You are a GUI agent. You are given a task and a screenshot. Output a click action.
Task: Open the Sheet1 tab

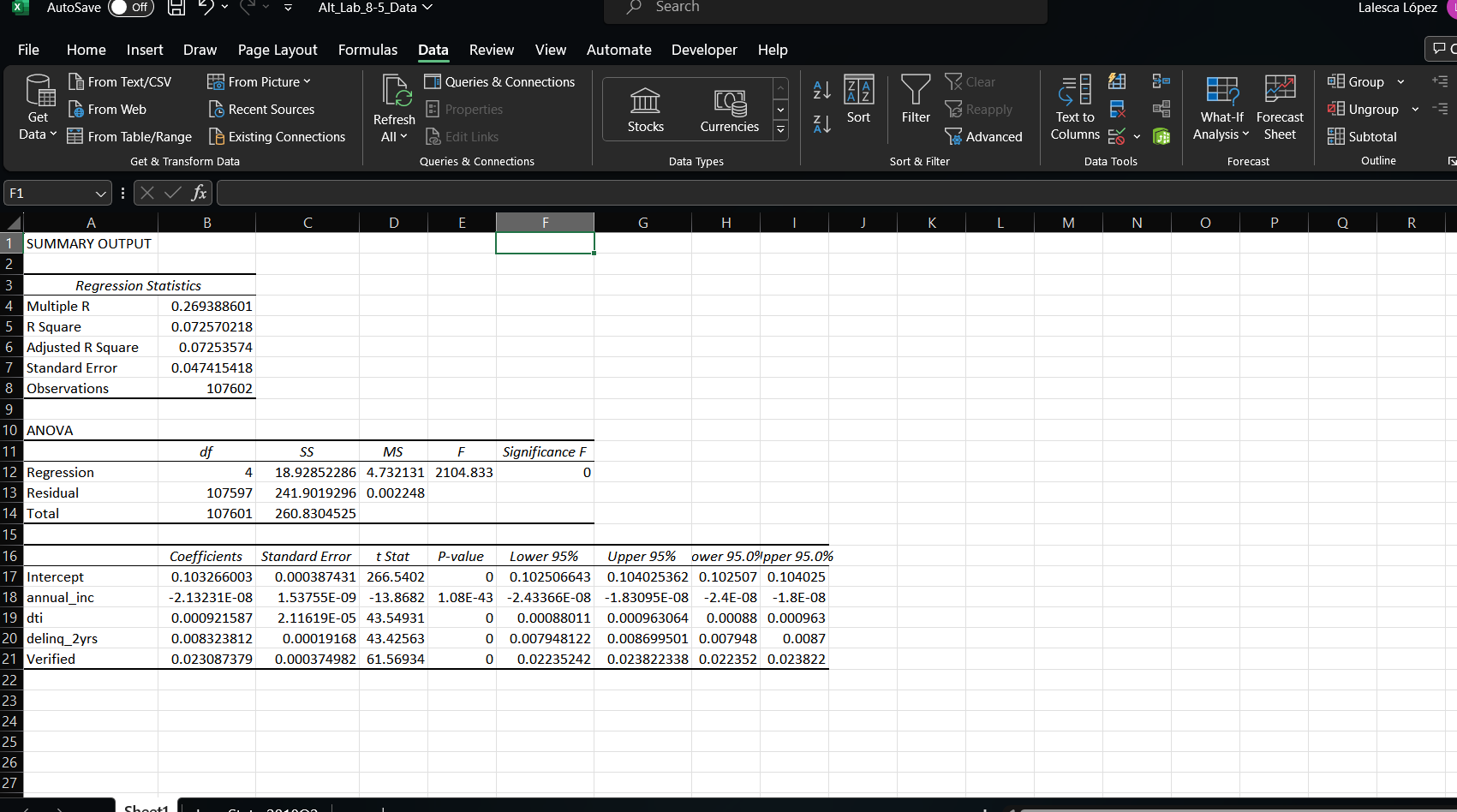pos(146,806)
